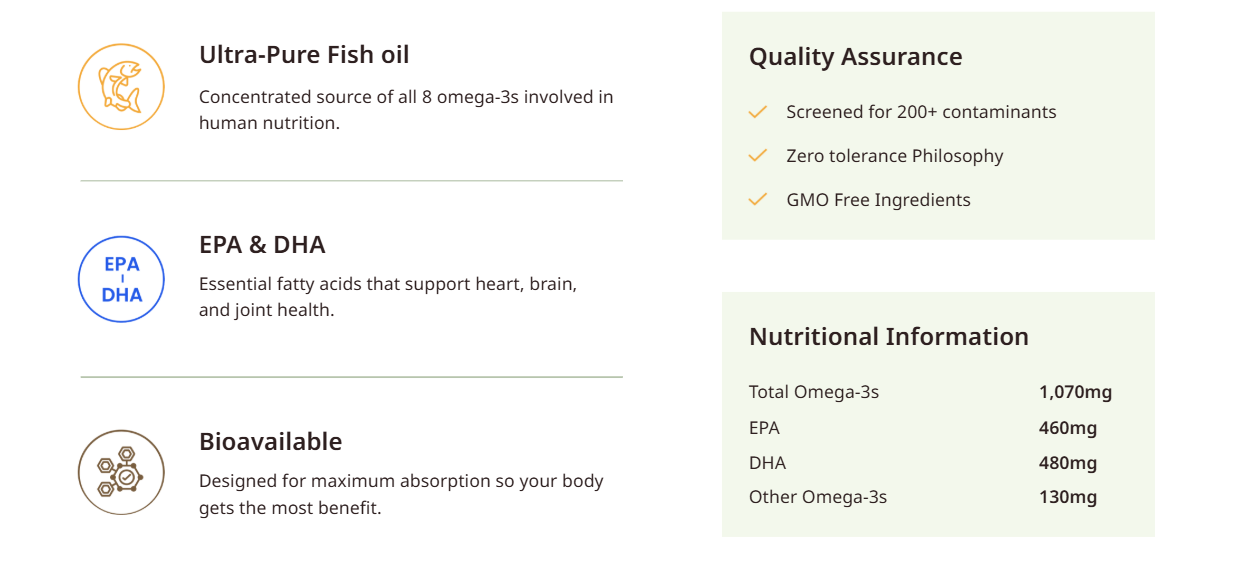
Task: Click the Nutritional Information heading
Action: (888, 336)
